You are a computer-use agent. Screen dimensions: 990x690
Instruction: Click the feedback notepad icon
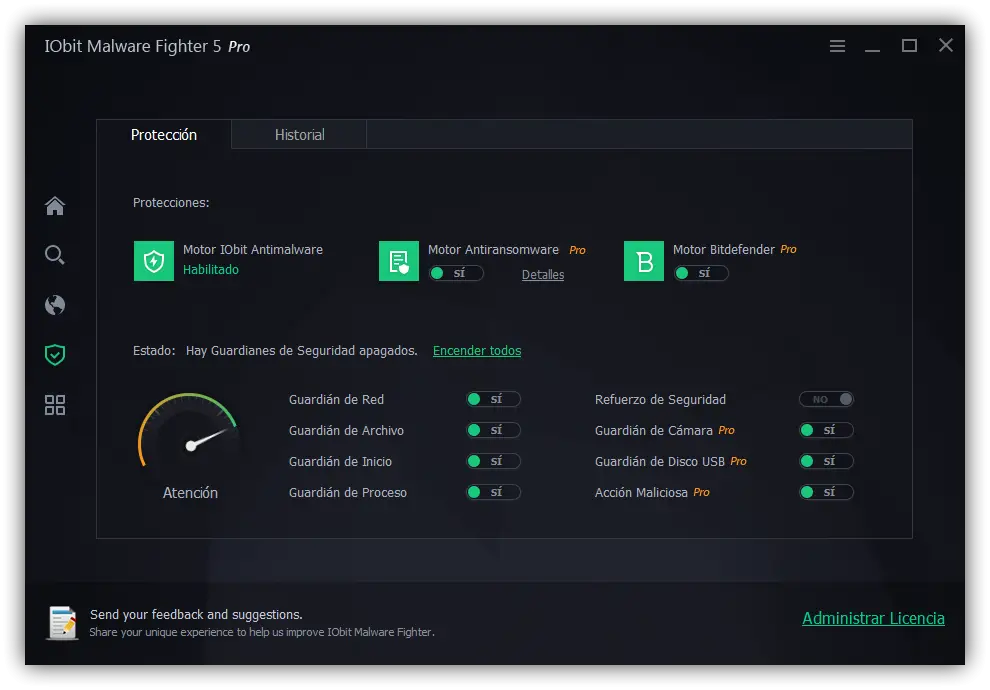(63, 622)
